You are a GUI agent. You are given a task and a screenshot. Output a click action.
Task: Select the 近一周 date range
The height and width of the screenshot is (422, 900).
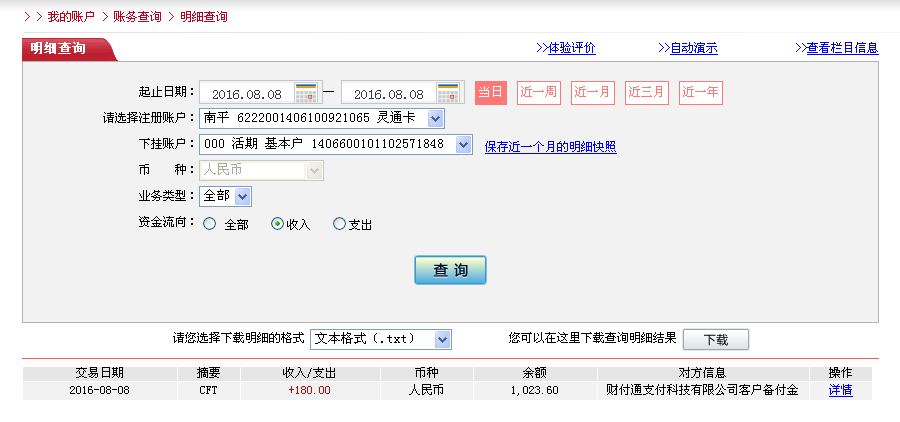[539, 92]
